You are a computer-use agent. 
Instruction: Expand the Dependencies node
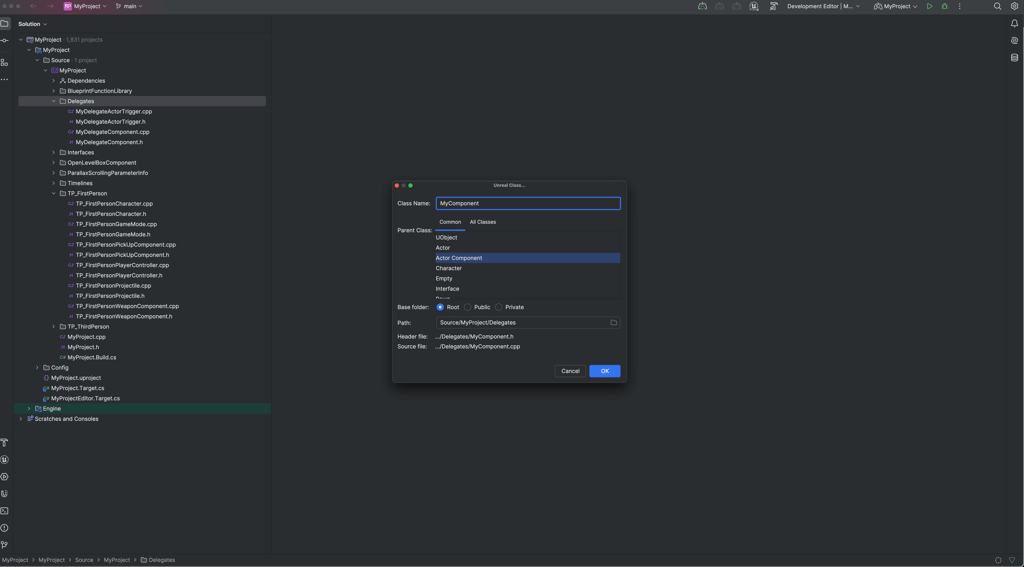click(x=54, y=81)
